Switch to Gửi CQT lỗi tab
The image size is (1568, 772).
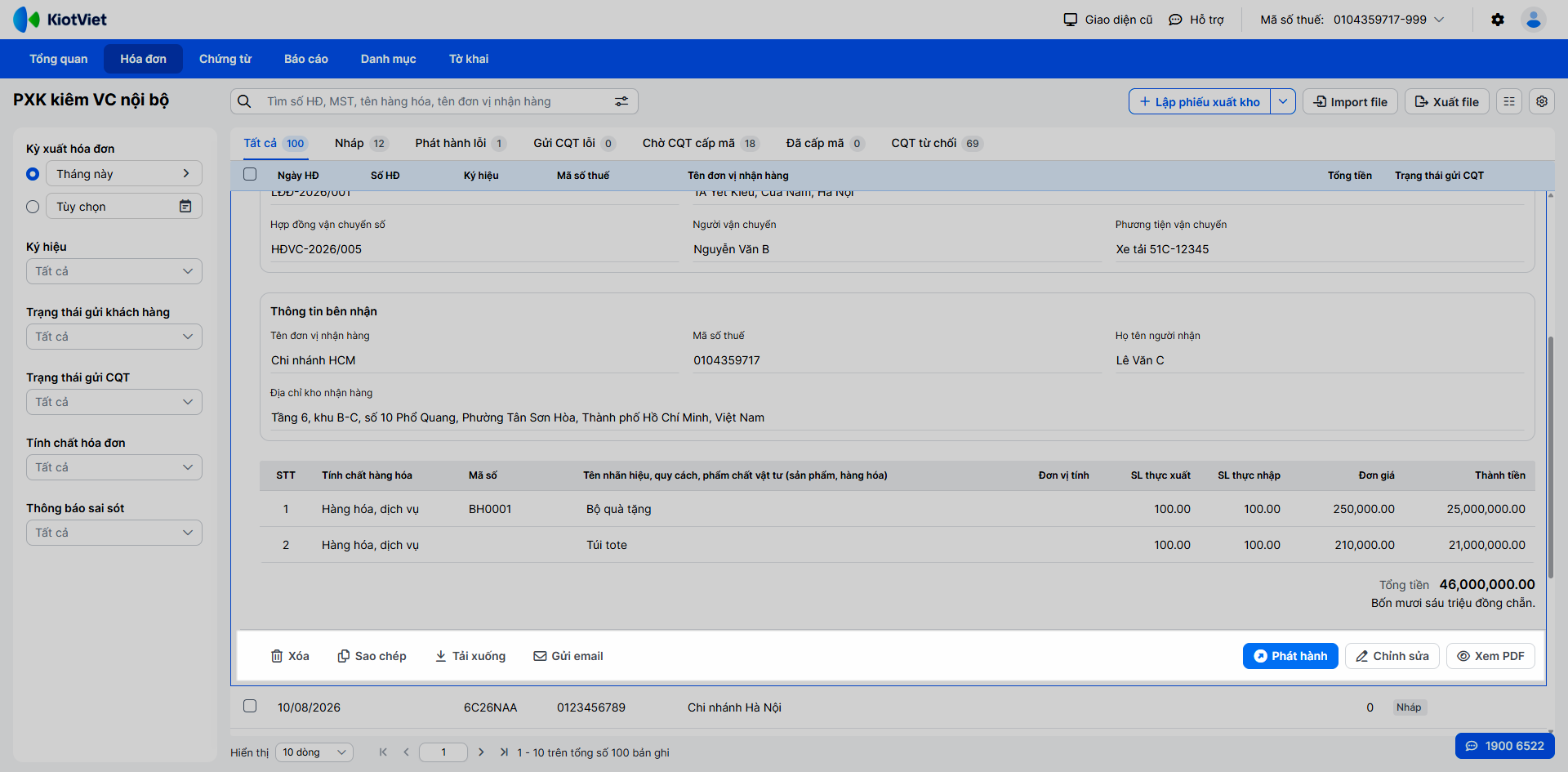tap(575, 143)
